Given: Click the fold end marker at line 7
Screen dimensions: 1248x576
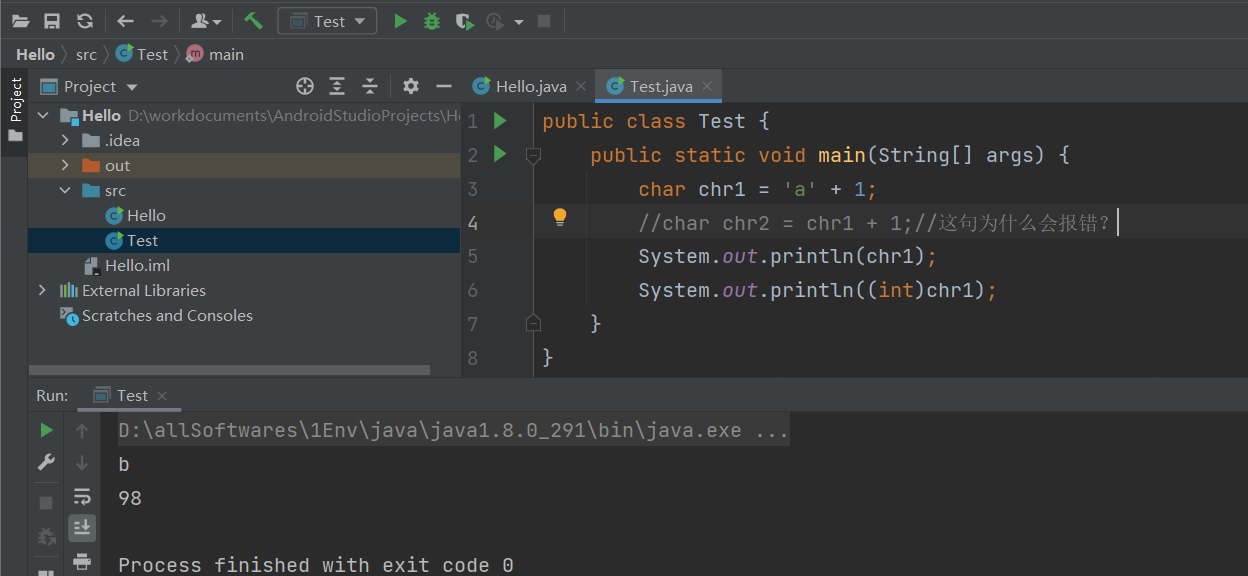Looking at the screenshot, I should tap(533, 322).
